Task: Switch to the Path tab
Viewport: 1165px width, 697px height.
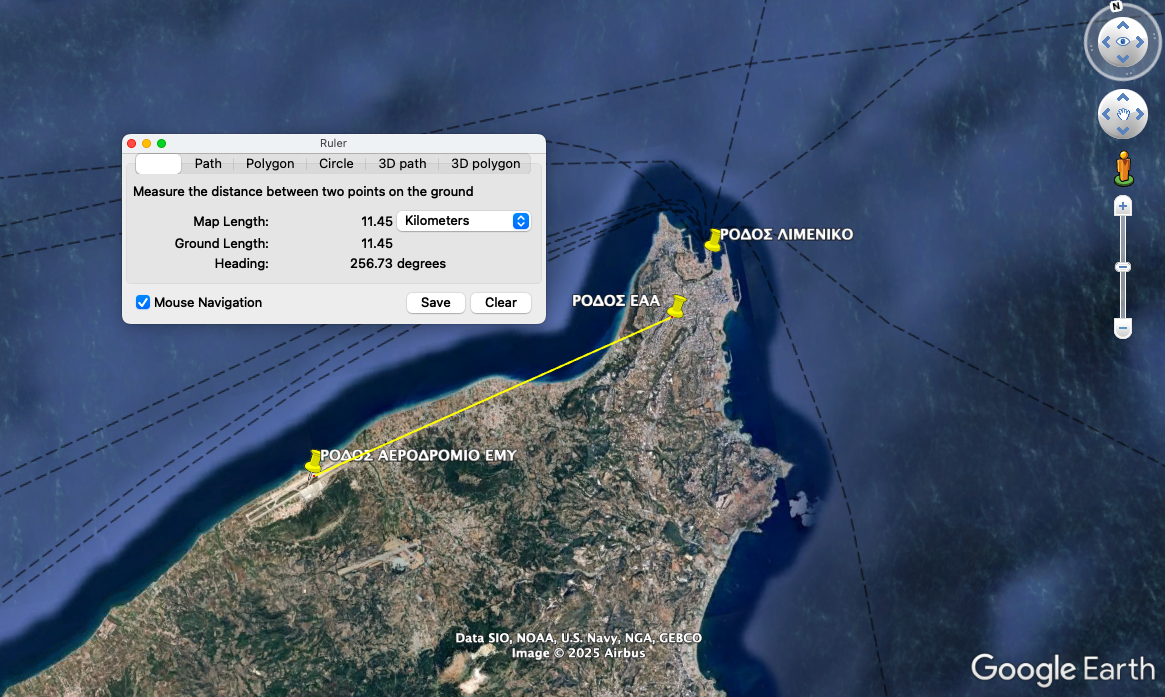Action: coord(208,163)
